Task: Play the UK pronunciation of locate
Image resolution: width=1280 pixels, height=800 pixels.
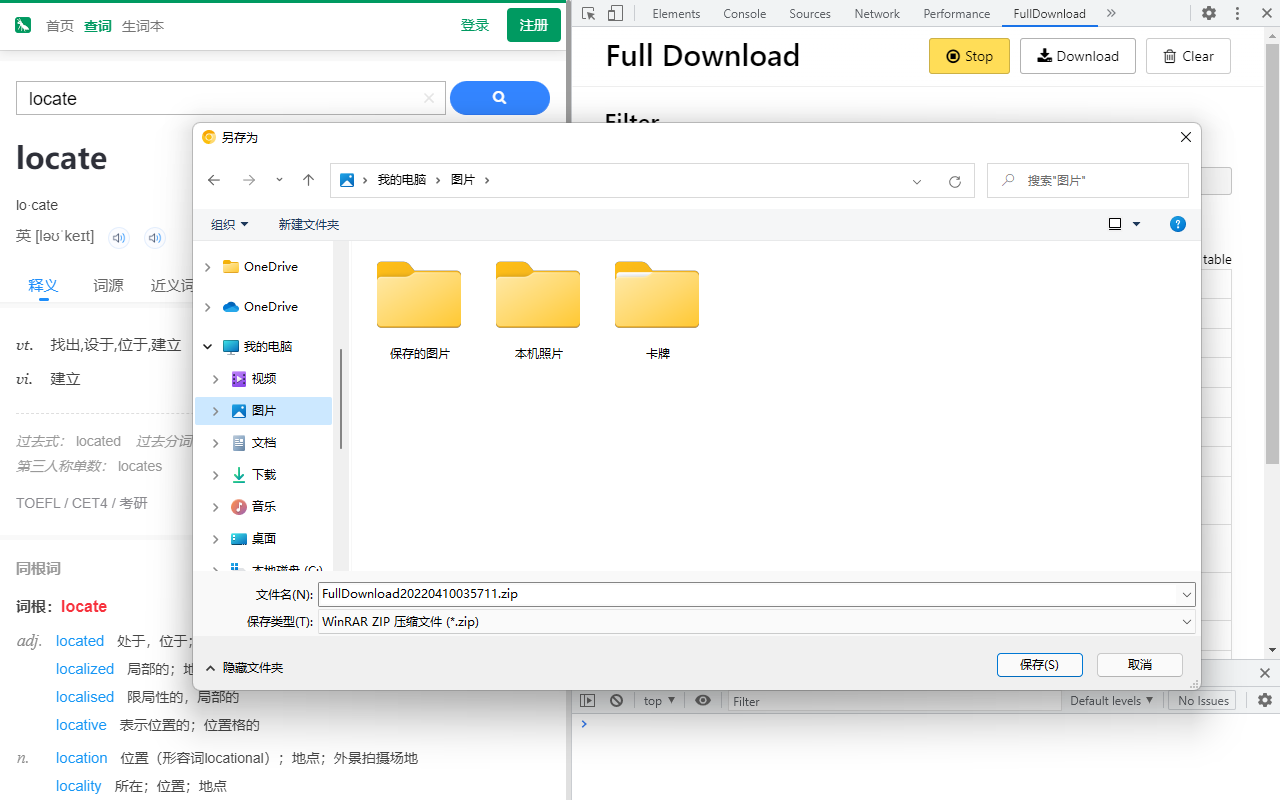Action: [x=119, y=237]
